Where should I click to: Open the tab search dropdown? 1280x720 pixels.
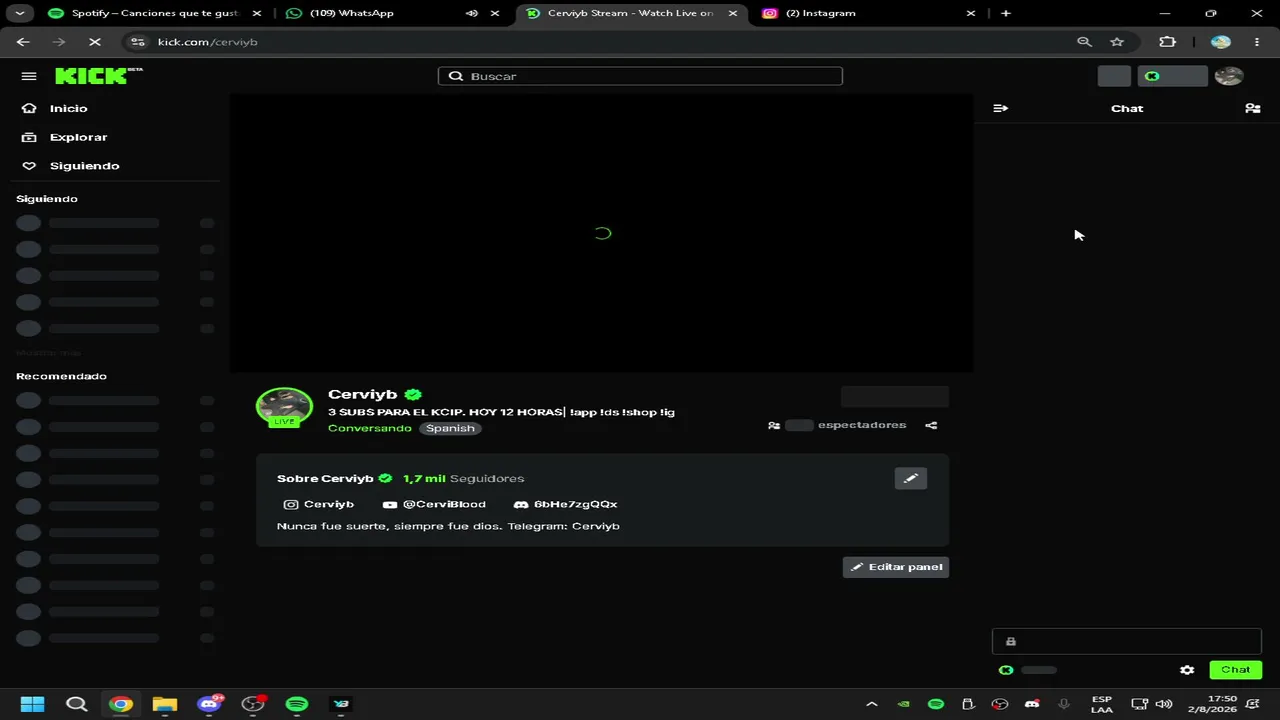19,13
